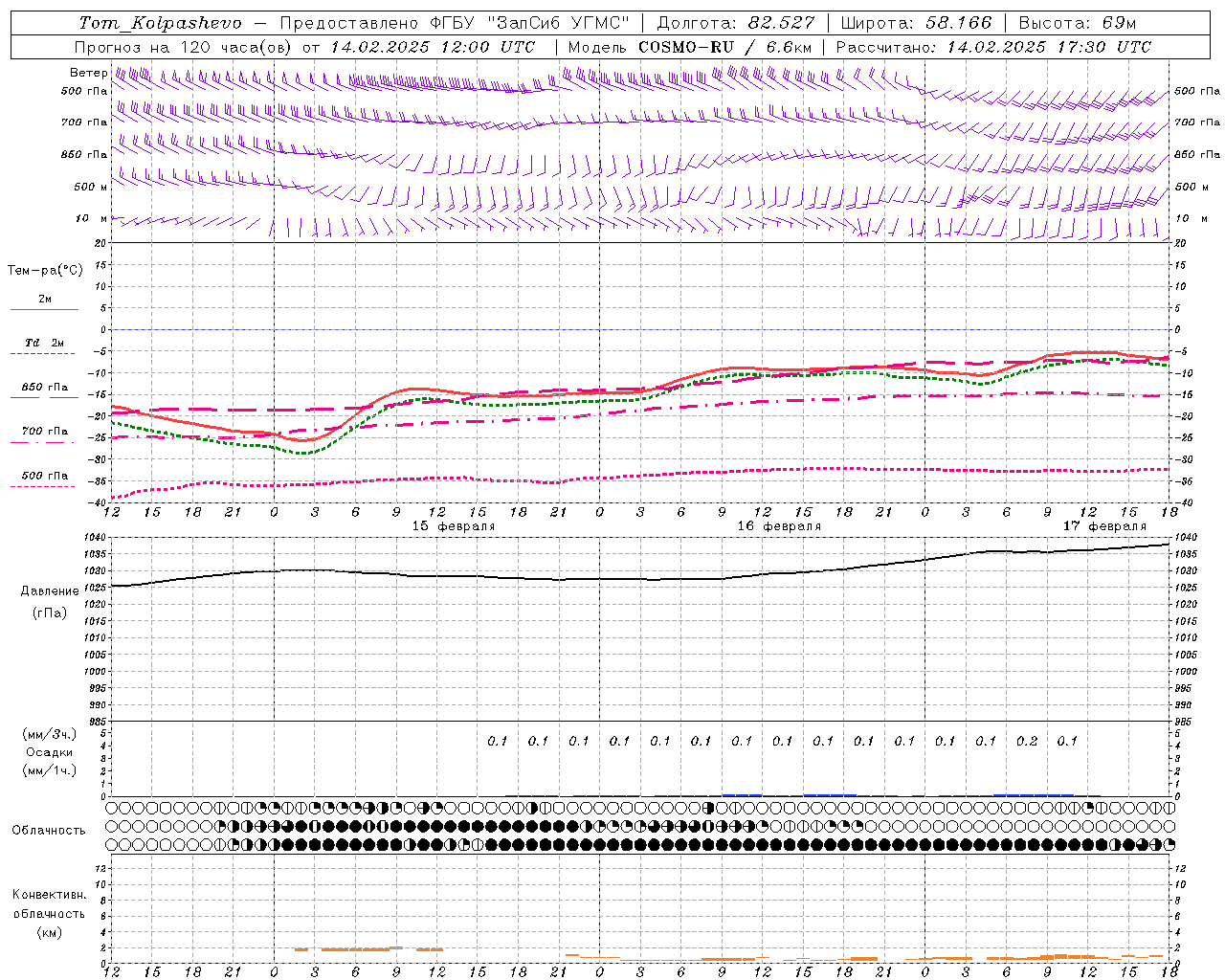Click the "Td 2м" dew point legend entry
Image resolution: width=1225 pixels, height=980 pixels.
[x=45, y=343]
